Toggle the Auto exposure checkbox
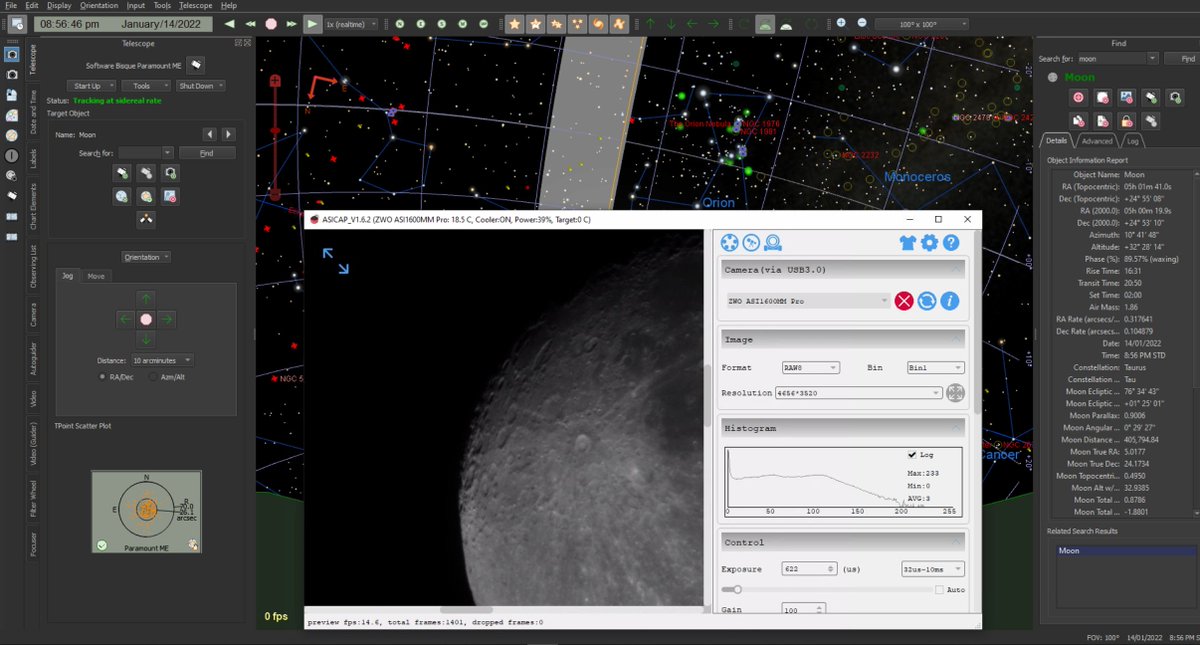 point(940,590)
